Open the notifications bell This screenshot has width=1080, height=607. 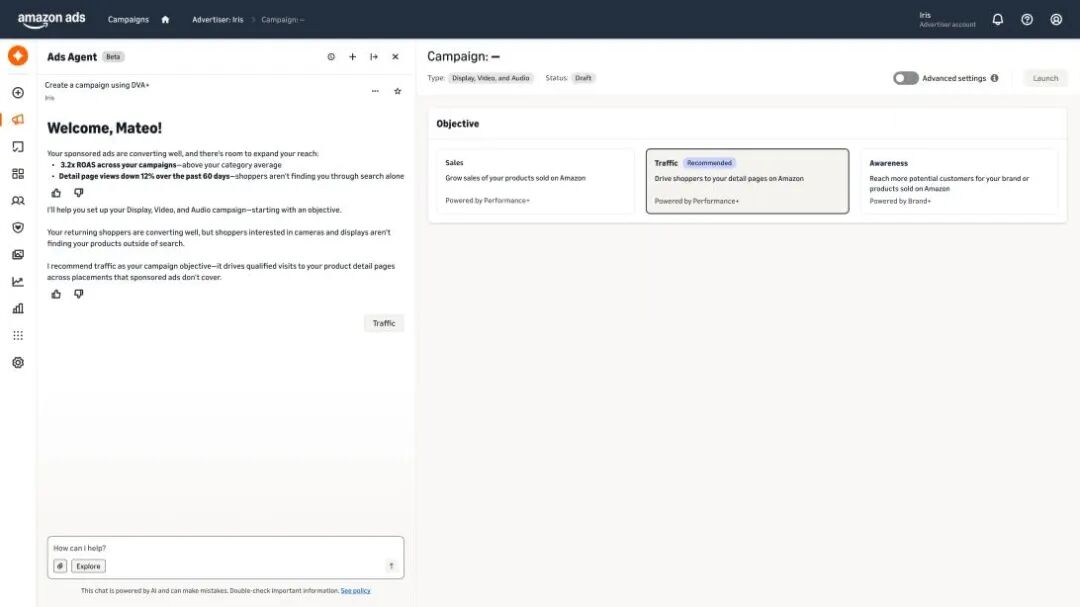coord(997,19)
